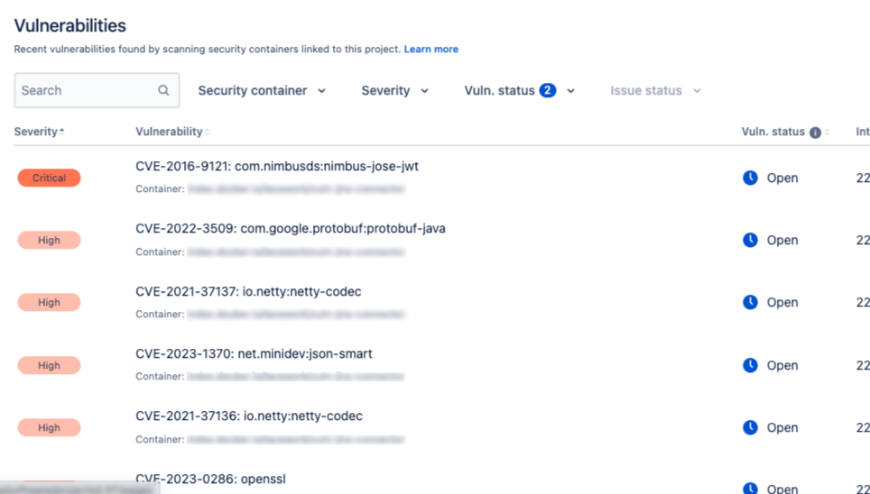Screen dimensions: 870x494
Task: Click the Open status icon for CVE-2022-3509
Action: (750, 240)
